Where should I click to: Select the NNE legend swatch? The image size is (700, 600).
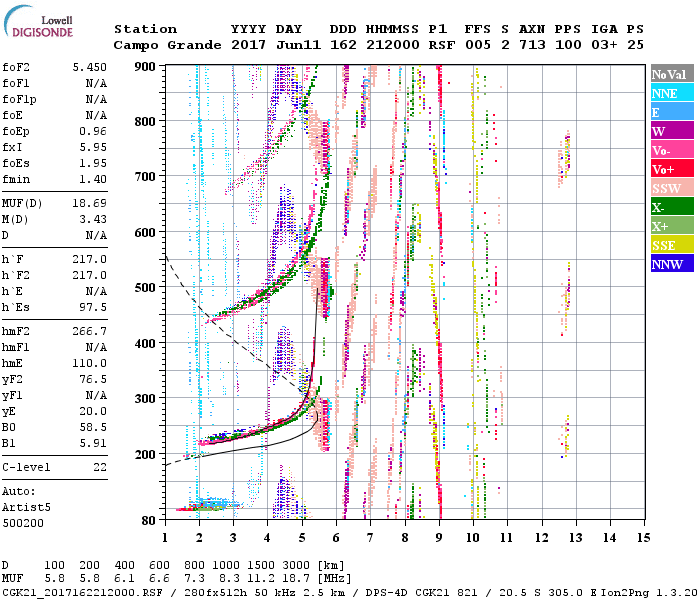(x=672, y=93)
